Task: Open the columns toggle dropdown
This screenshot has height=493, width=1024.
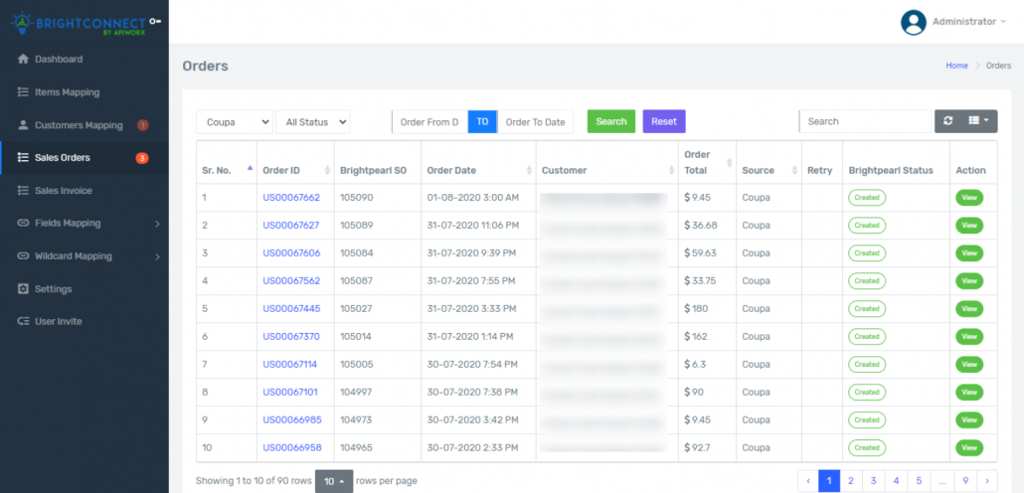Action: 978,121
